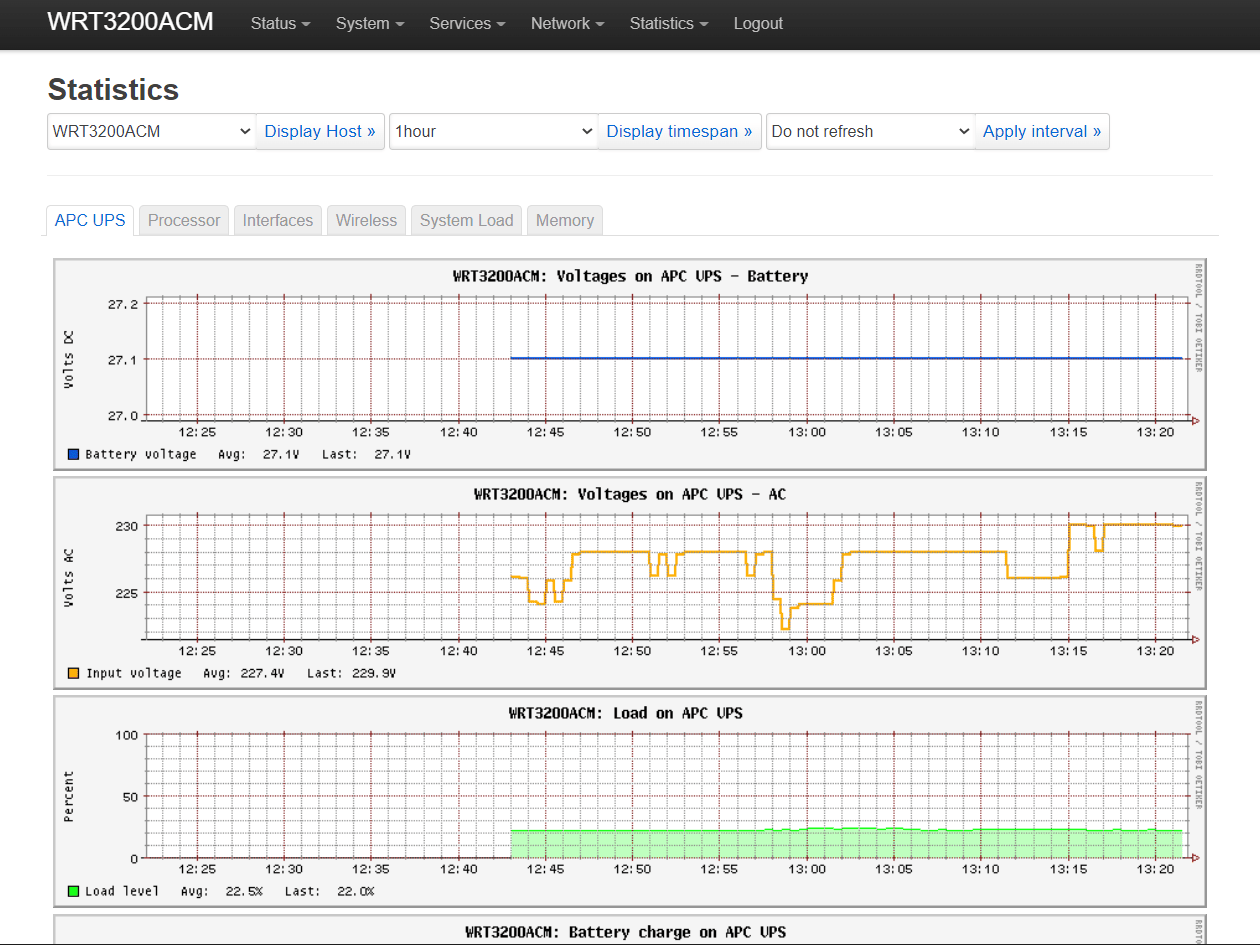The width and height of the screenshot is (1260, 945).
Task: Click the Display Host button
Action: [x=320, y=131]
